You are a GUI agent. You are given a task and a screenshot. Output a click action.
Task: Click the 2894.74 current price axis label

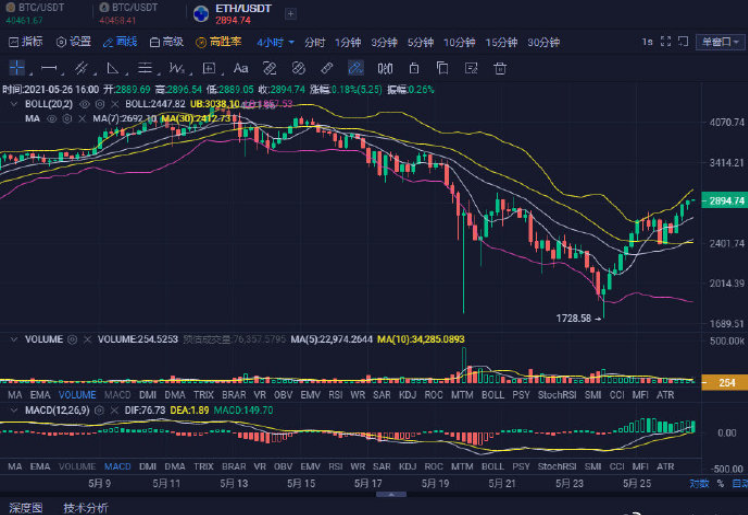(725, 201)
